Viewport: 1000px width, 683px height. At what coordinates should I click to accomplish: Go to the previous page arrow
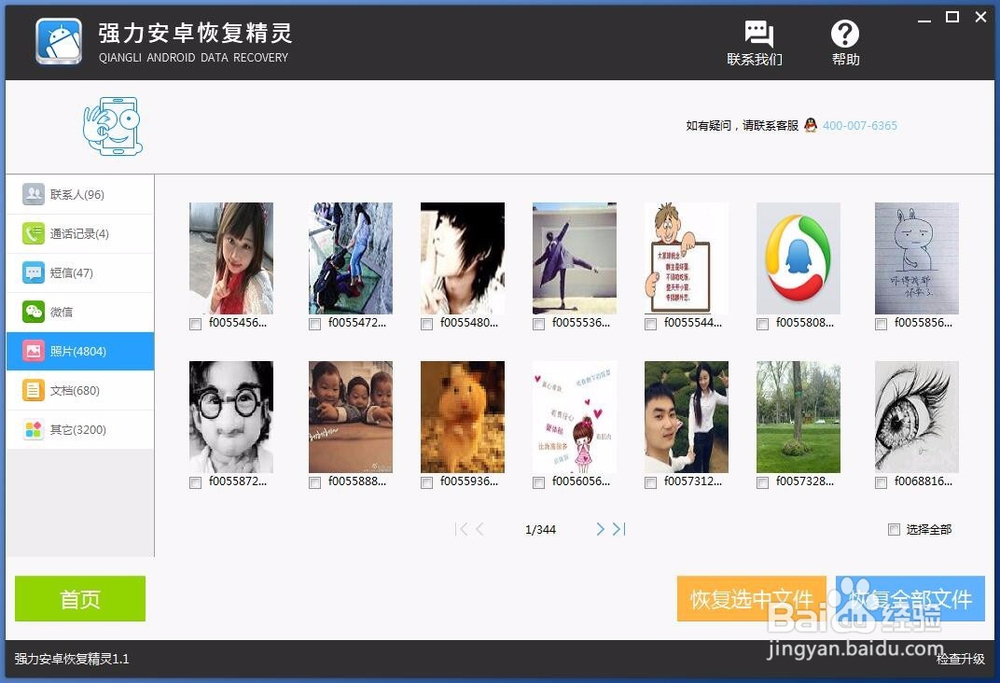coord(480,529)
